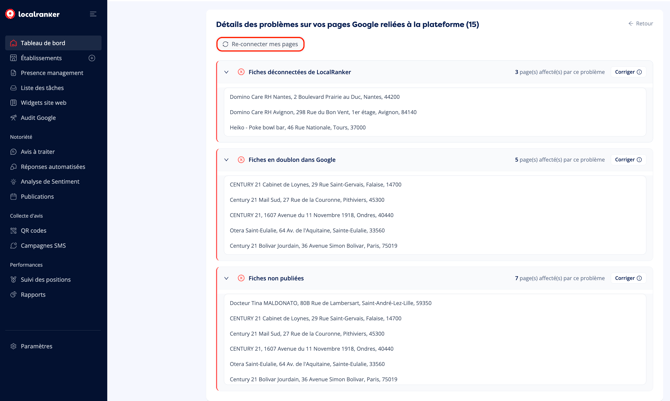Image resolution: width=670 pixels, height=401 pixels.
Task: Open Liste des tâches
Action: [42, 88]
